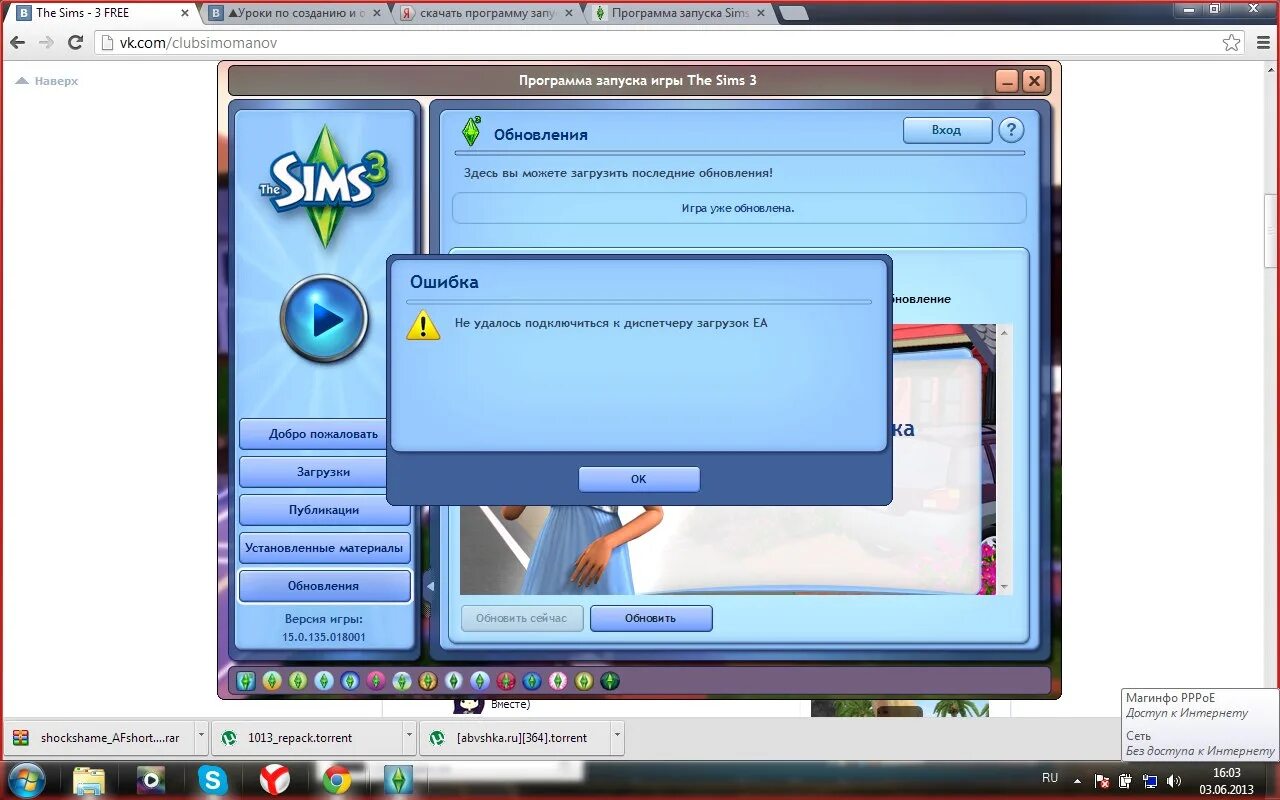The width and height of the screenshot is (1280, 800).
Task: Confirm the error with OK
Action: (639, 479)
